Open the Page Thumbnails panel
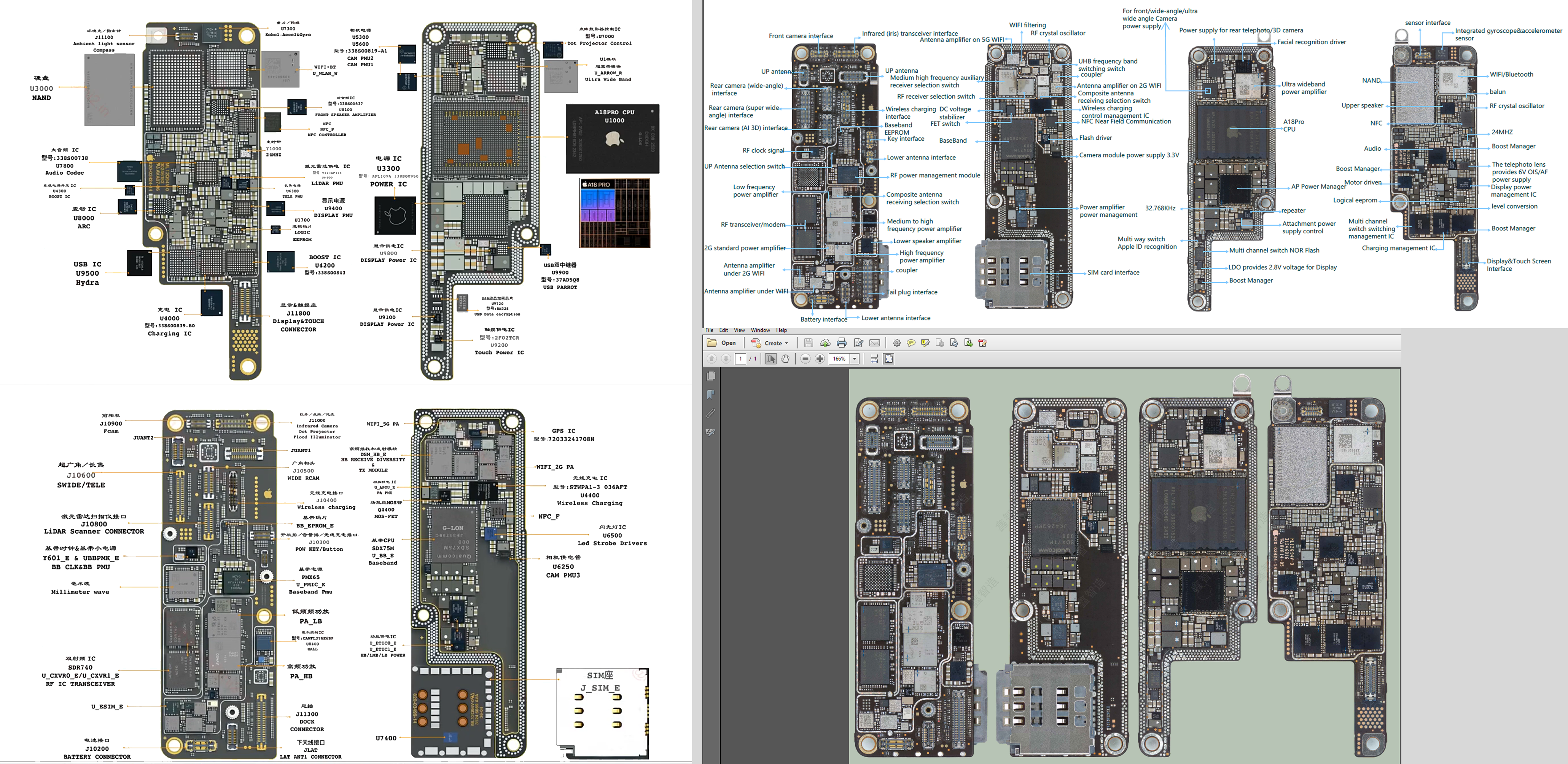 [x=710, y=376]
